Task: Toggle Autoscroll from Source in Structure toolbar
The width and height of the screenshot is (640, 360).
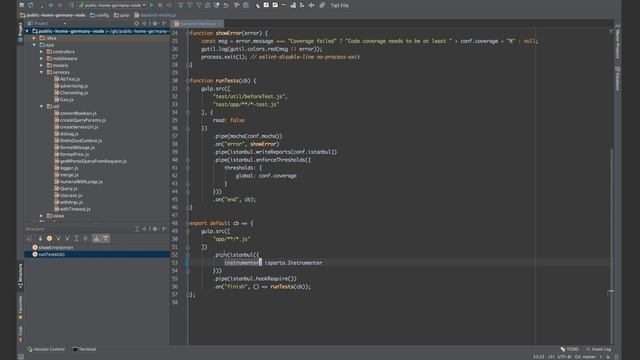Action: (106, 238)
